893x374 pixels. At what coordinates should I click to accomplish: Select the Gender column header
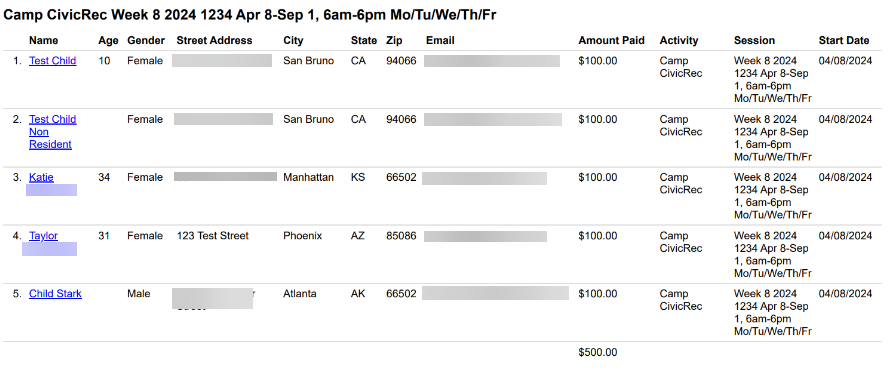[x=146, y=40]
